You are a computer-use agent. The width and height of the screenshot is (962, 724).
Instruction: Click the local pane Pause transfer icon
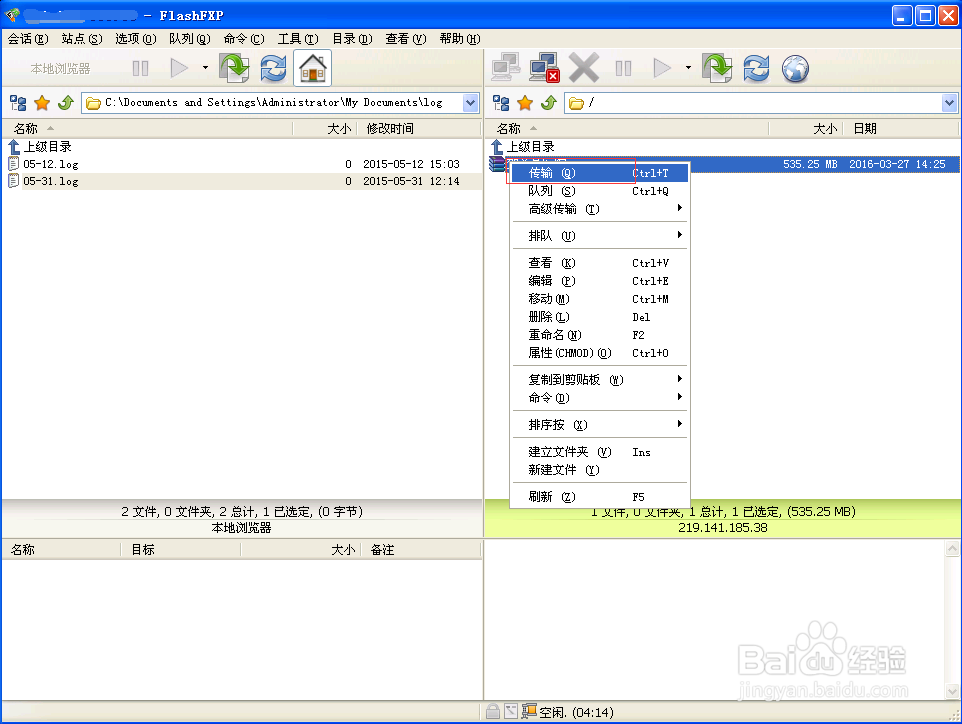[140, 68]
